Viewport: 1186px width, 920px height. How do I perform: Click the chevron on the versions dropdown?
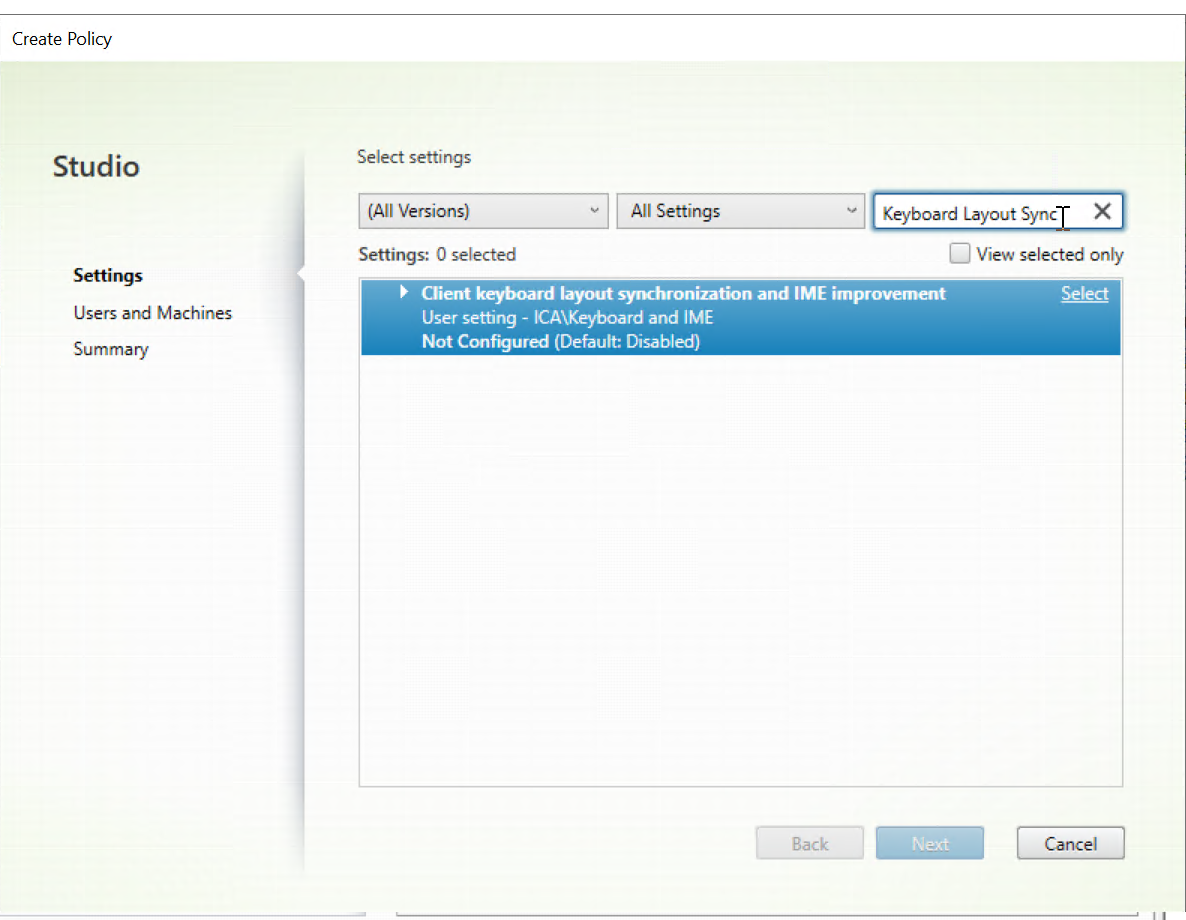click(594, 211)
